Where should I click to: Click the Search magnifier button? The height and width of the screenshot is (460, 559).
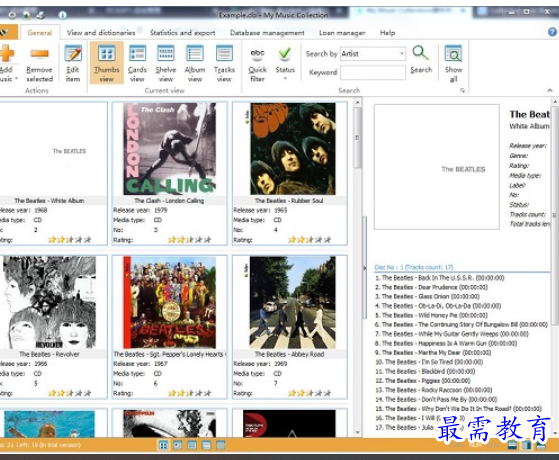point(421,60)
